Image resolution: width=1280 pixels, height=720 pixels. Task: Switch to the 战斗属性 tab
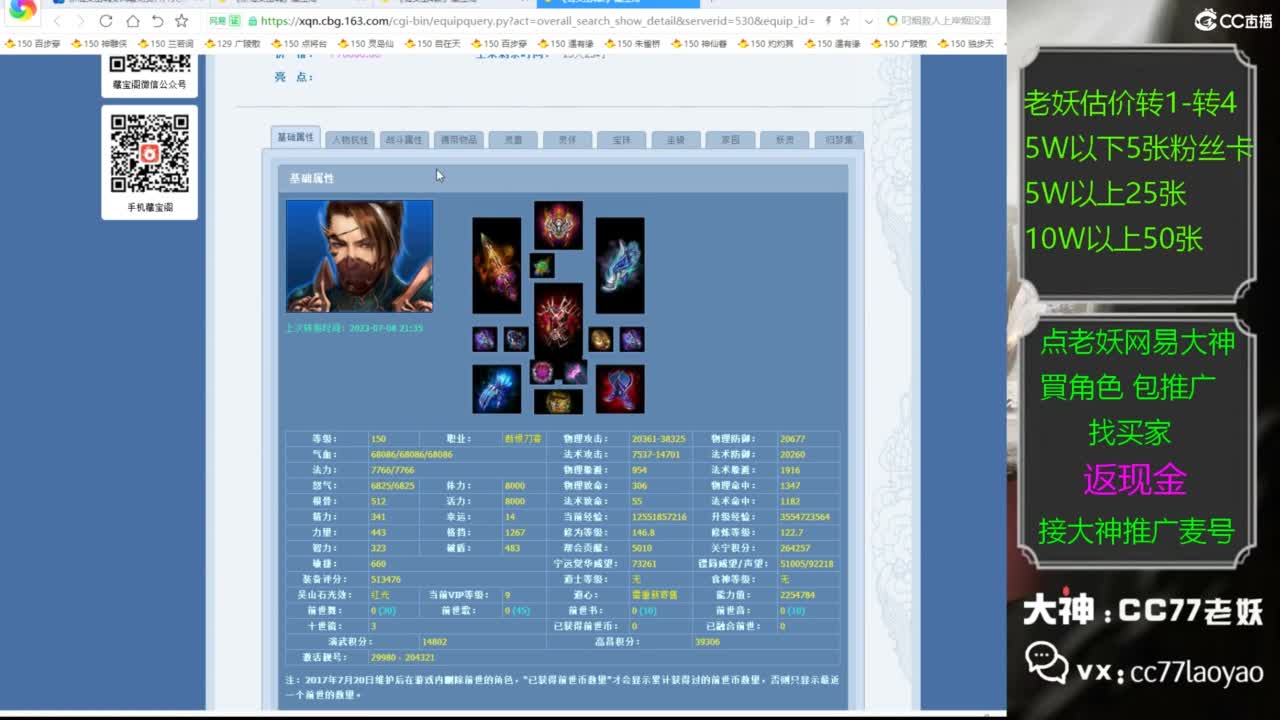[405, 140]
